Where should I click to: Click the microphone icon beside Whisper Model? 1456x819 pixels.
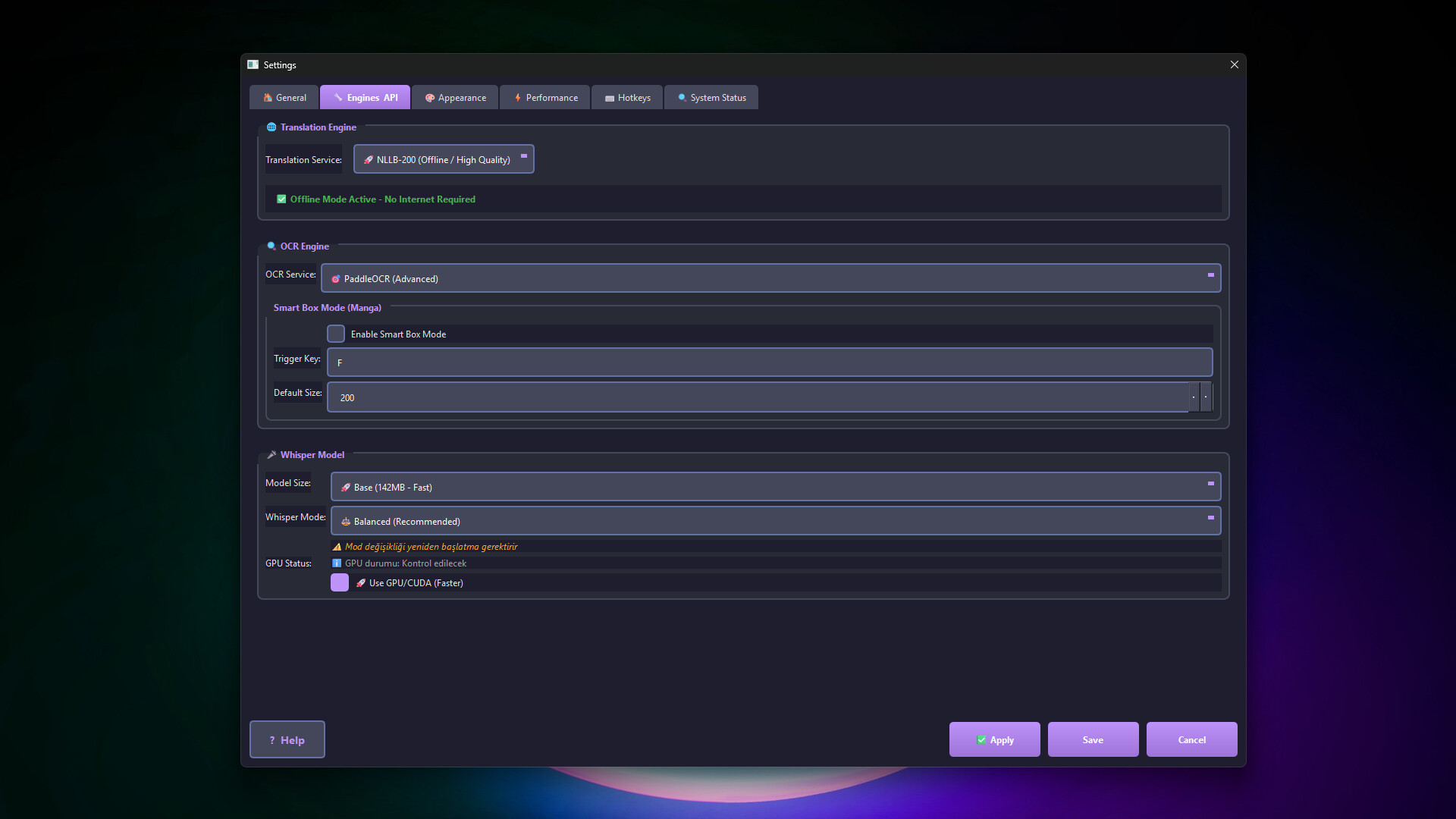pos(272,454)
